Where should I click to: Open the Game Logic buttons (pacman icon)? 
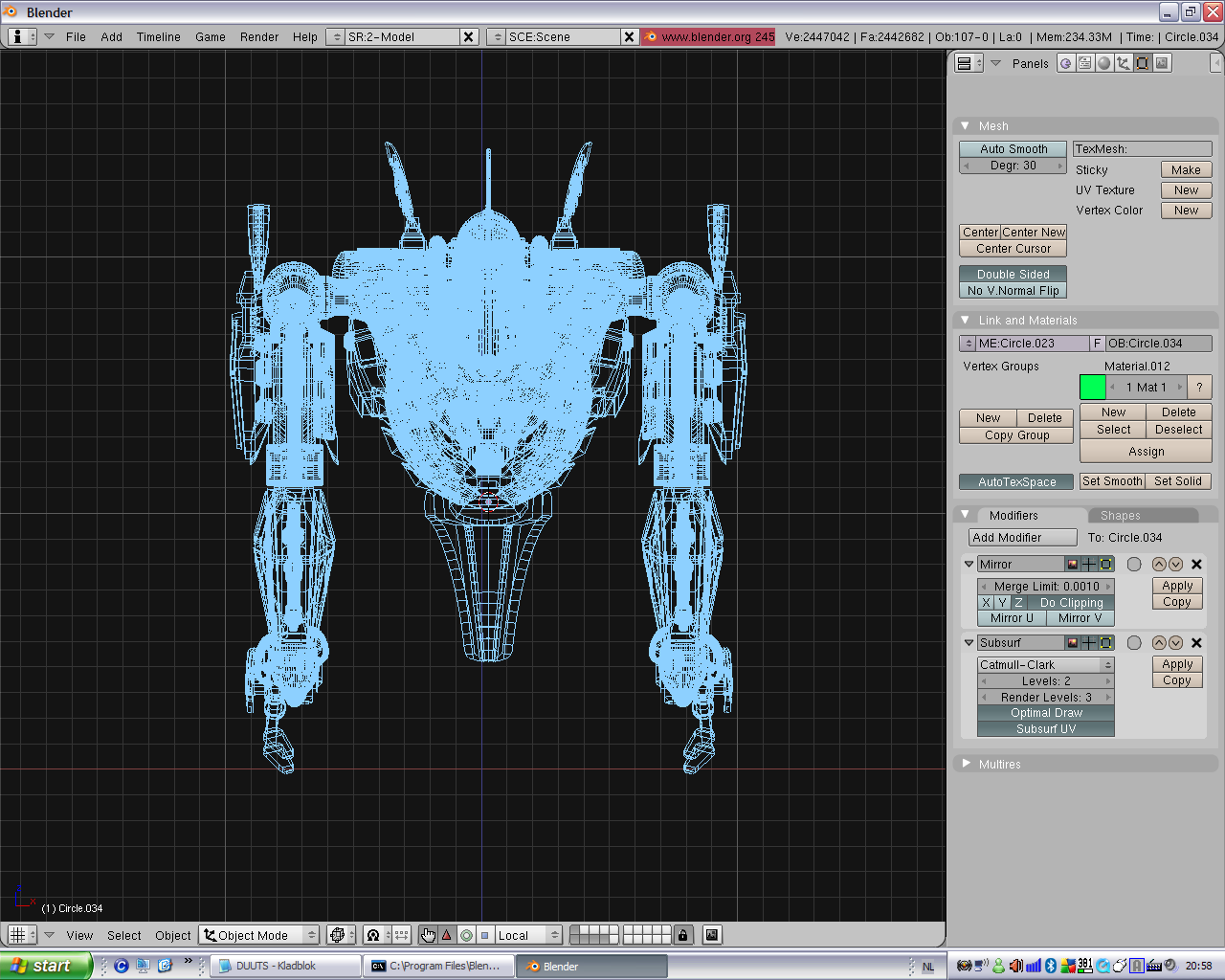[1065, 62]
